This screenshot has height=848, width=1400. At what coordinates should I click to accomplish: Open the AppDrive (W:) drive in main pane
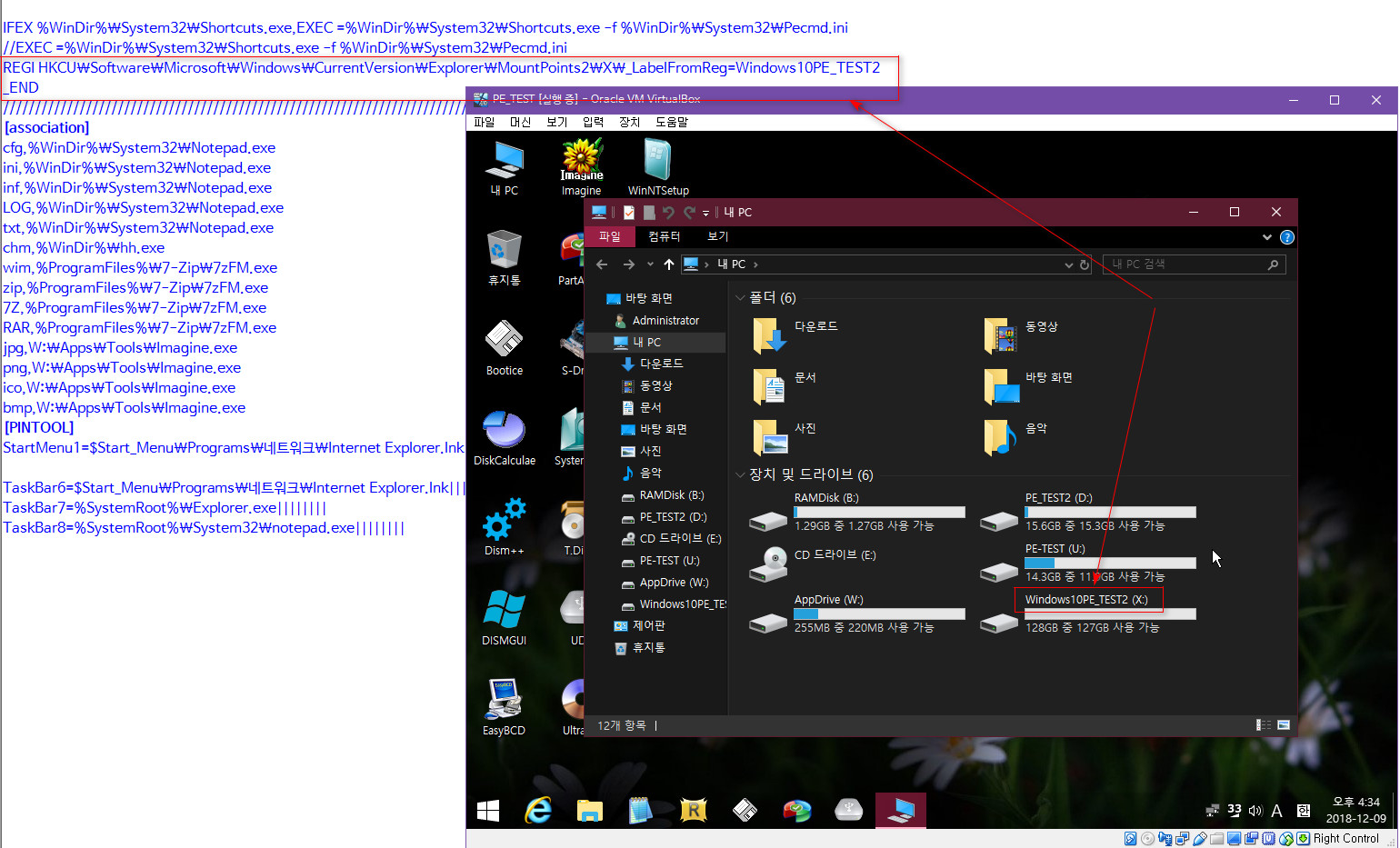857,615
